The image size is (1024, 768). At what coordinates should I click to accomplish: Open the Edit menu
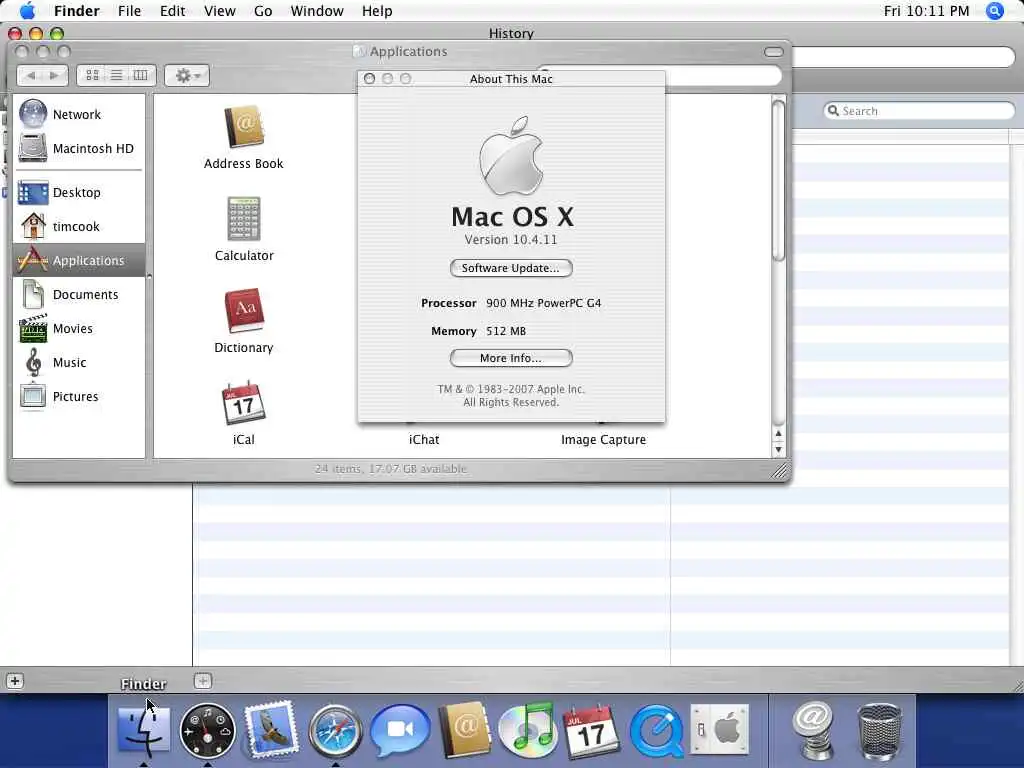click(172, 11)
